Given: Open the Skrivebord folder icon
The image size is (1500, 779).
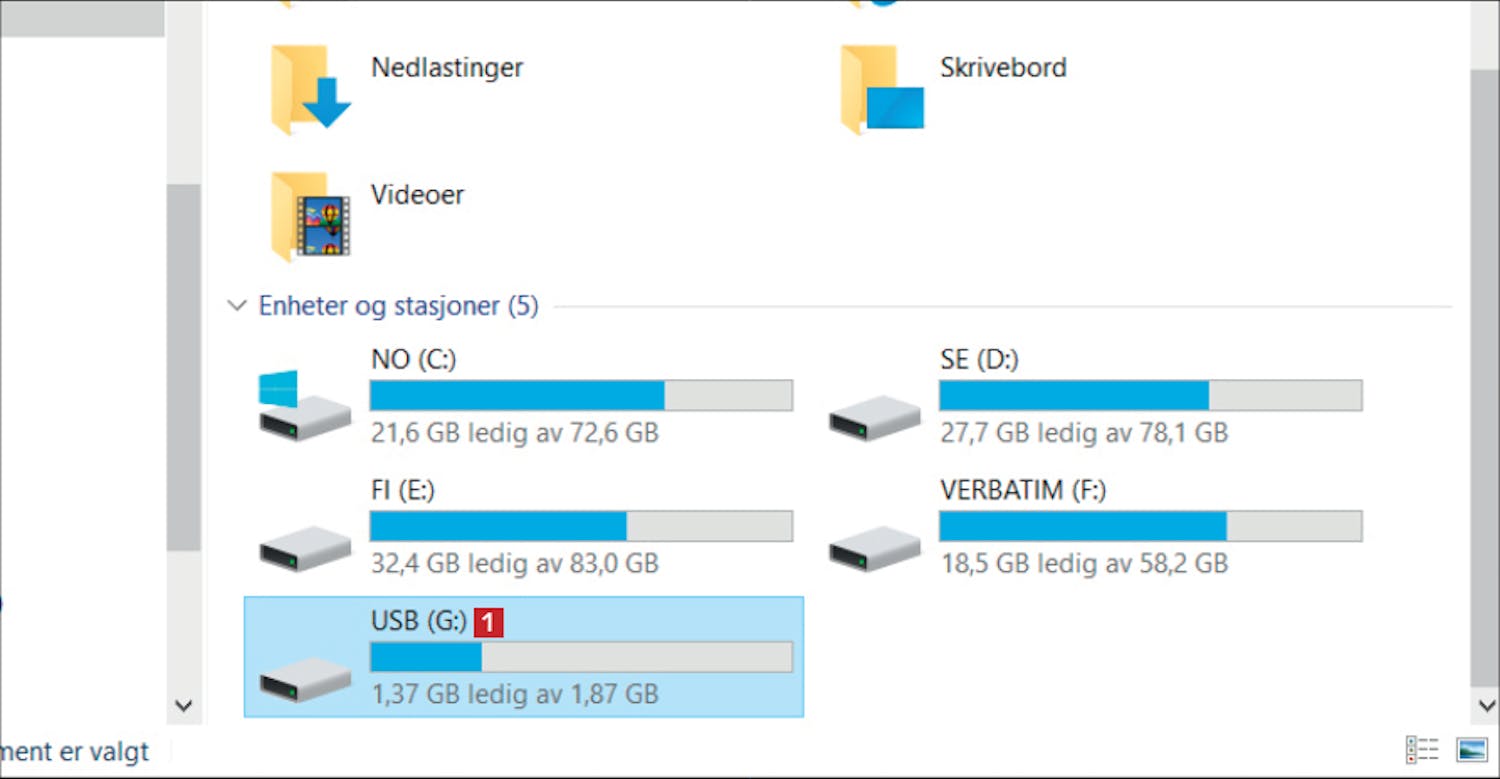Looking at the screenshot, I should click(x=882, y=90).
